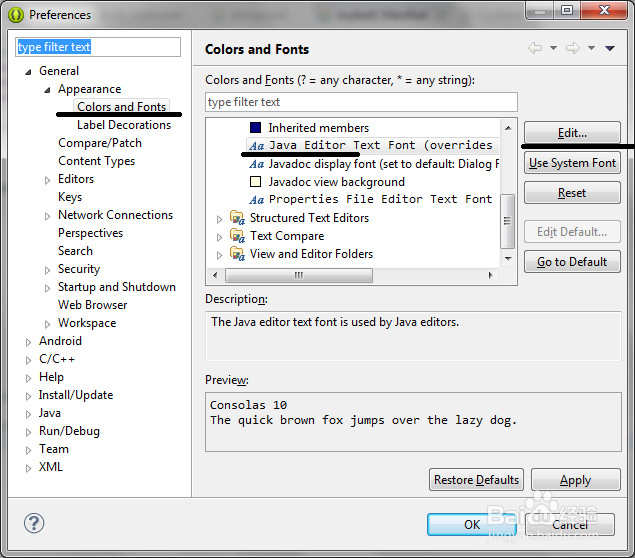Open Perspectives preferences page
This screenshot has width=635, height=558.
(x=90, y=233)
